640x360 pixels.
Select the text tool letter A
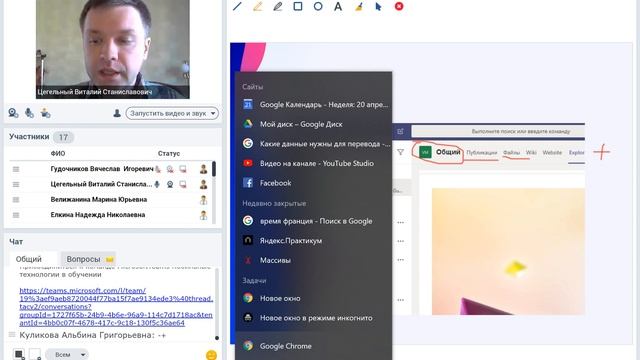338,6
